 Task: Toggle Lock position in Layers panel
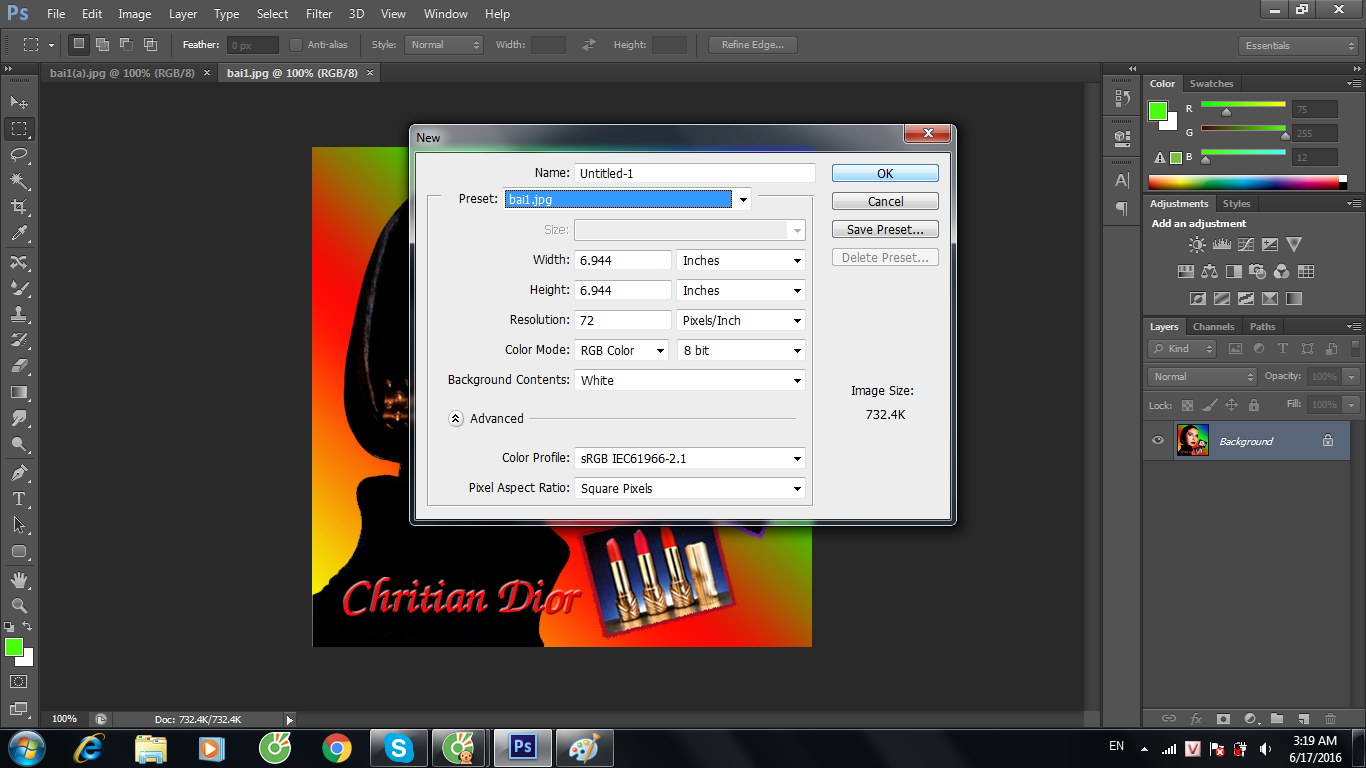(x=1231, y=405)
